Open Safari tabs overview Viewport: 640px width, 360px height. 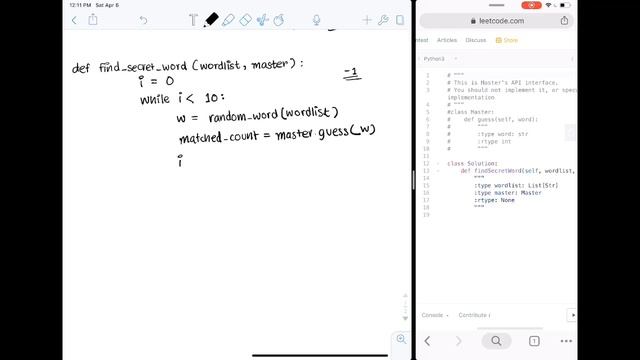tap(534, 341)
